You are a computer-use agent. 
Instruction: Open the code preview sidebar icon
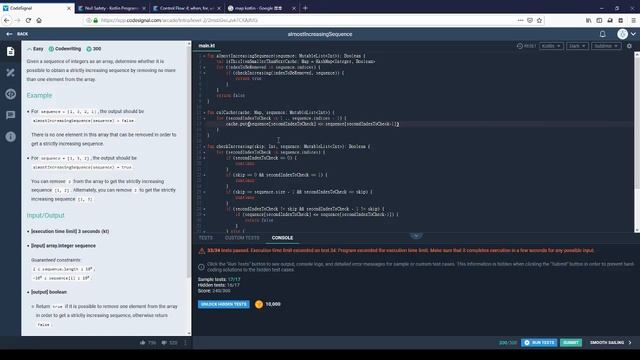point(11,94)
